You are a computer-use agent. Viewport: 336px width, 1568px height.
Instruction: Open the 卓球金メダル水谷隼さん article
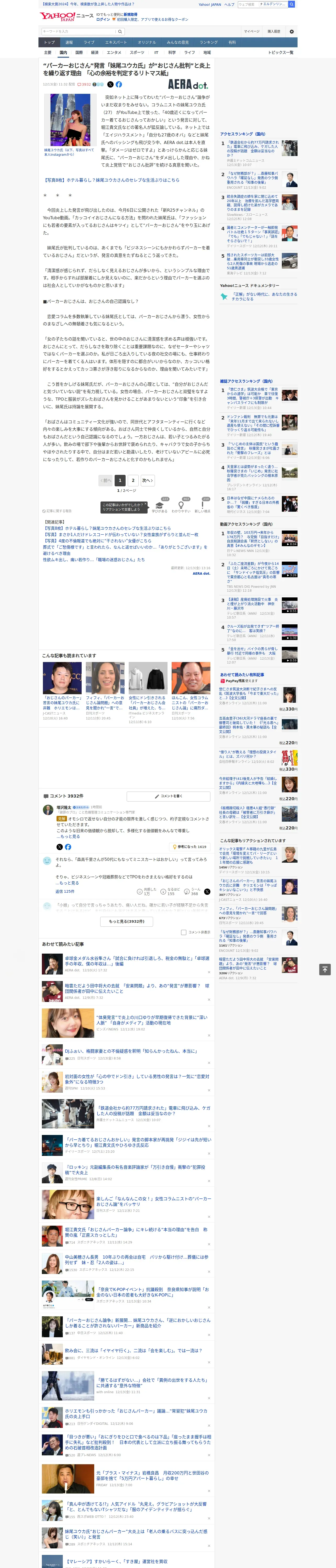point(137,961)
